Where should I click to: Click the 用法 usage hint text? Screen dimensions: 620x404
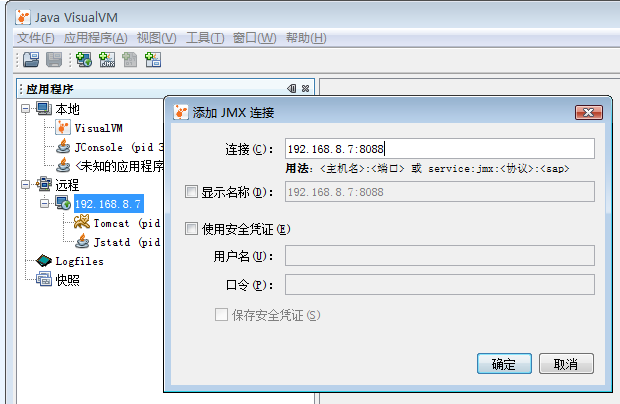pyautogui.click(x=427, y=168)
